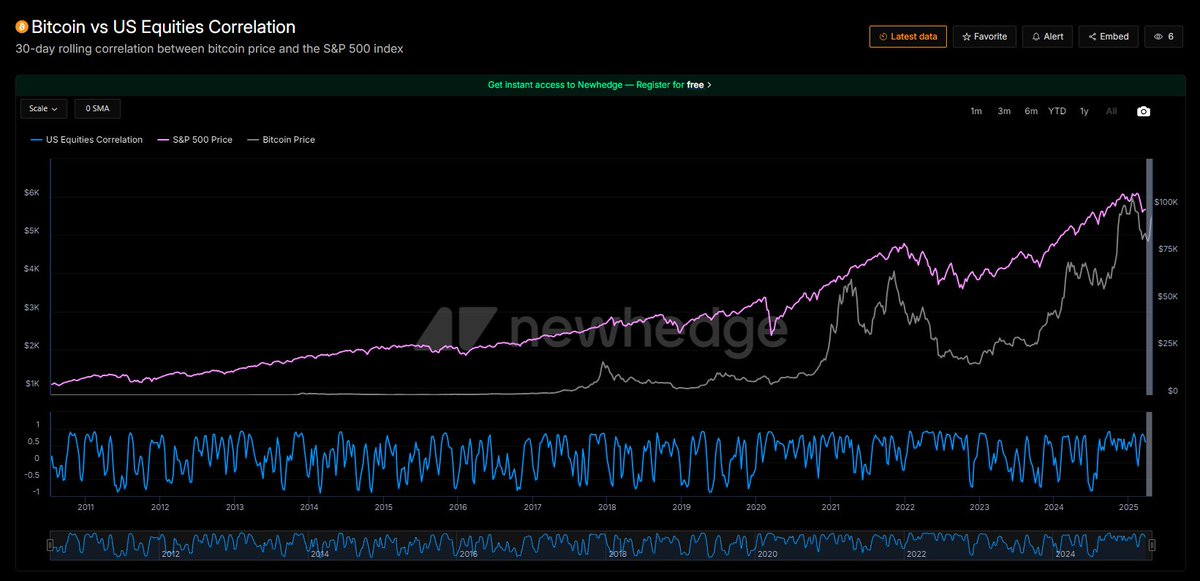Toggle S&P 500 Price series visibility
This screenshot has width=1200, height=581.
pyautogui.click(x=195, y=140)
